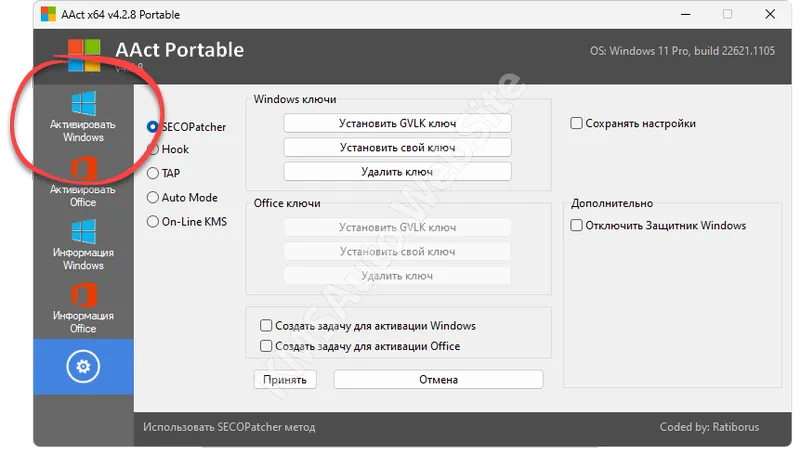
Task: Open the Активировать Windows sidebar section
Action: coord(83,118)
